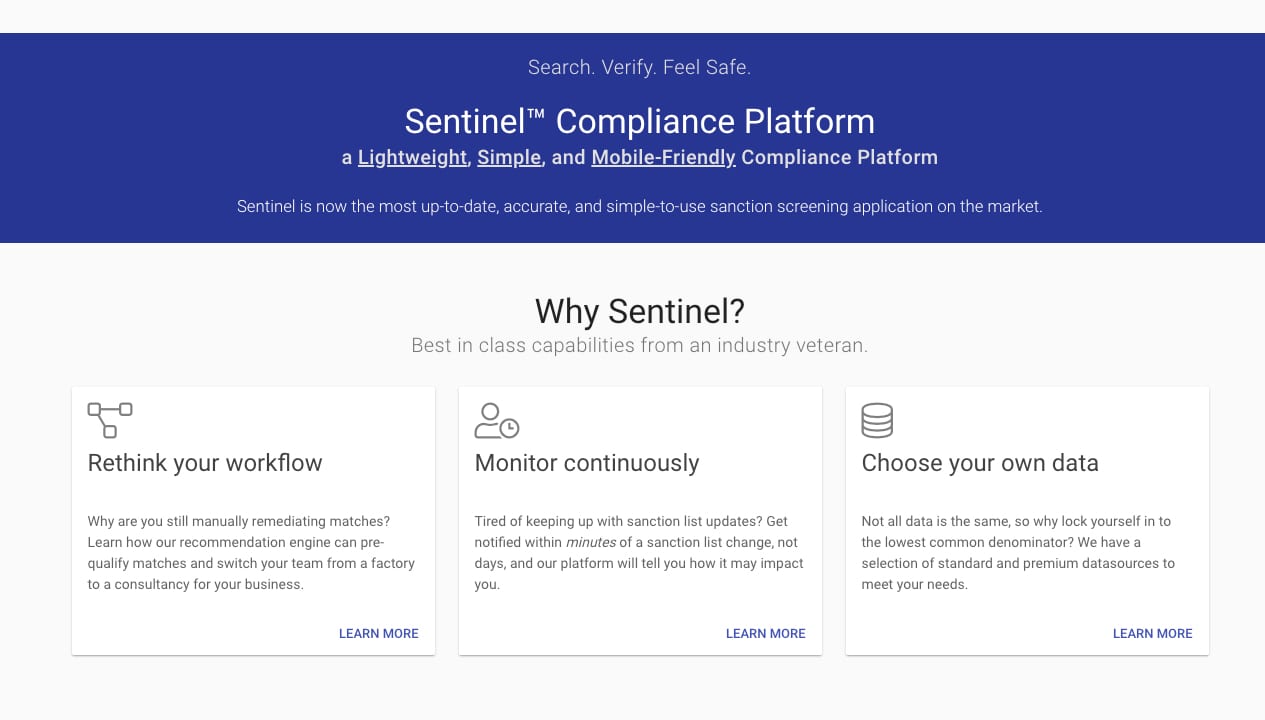Open Learn More under Rethink your workflow
This screenshot has height=720, width=1265.
coord(379,633)
